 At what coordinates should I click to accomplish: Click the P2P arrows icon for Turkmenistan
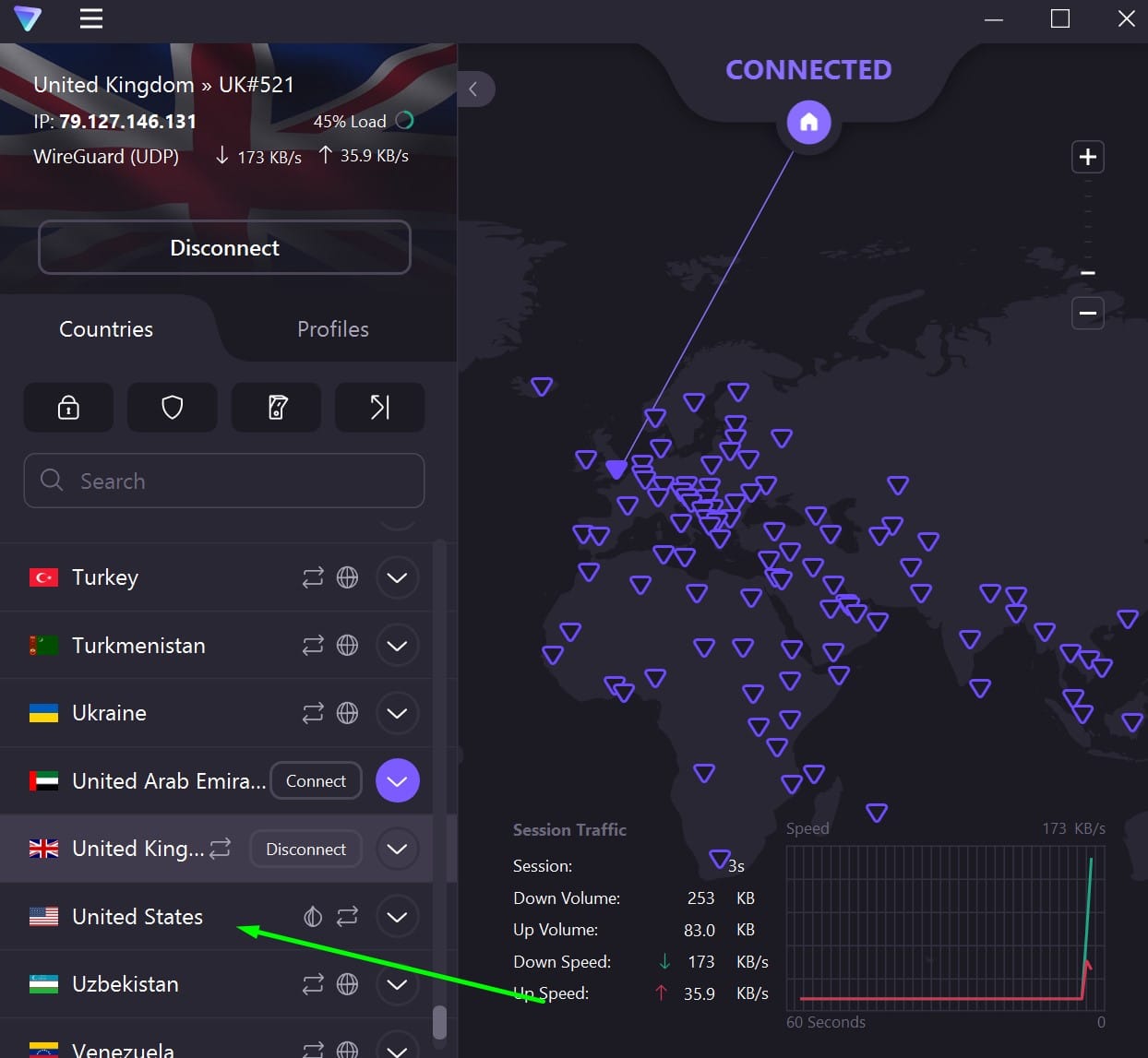313,645
